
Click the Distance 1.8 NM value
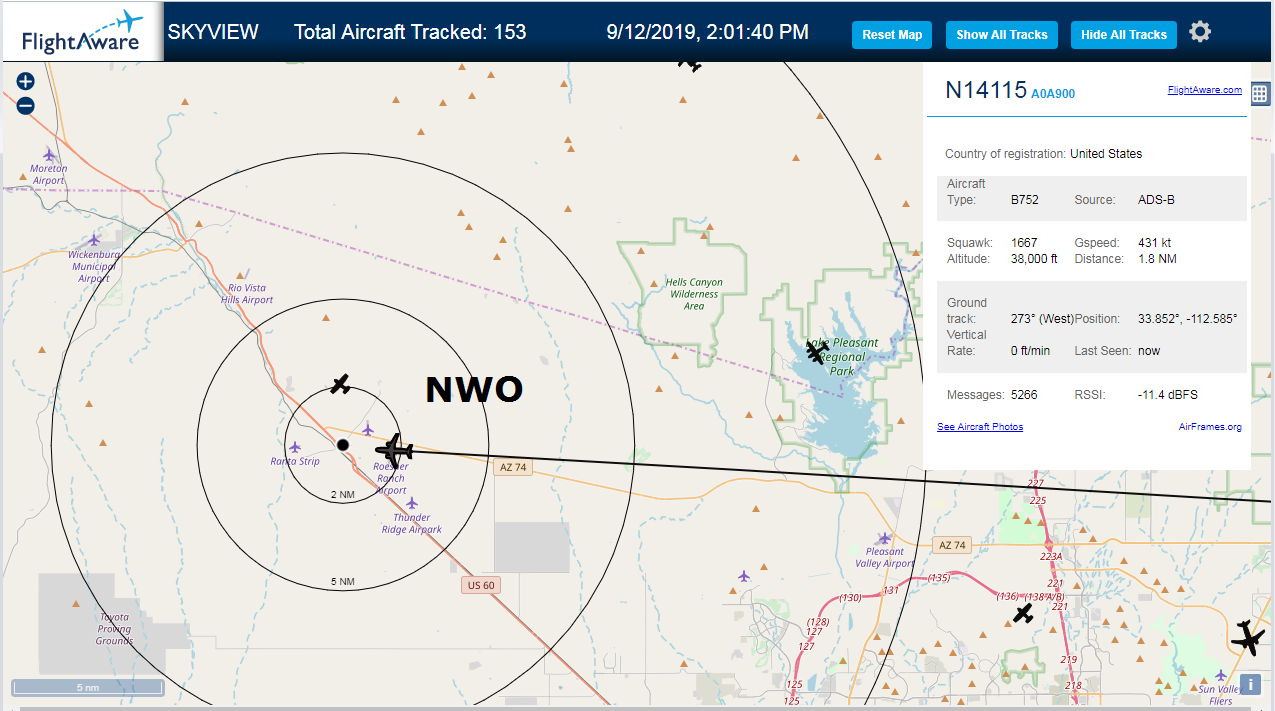[1159, 259]
